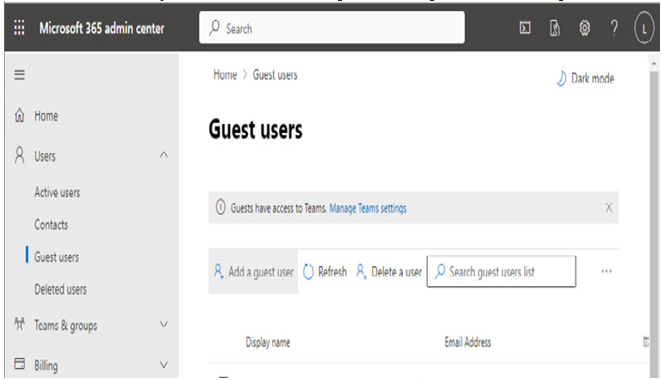This screenshot has height=380, width=663.
Task: Click Guest users in the breadcrumb
Action: point(275,75)
